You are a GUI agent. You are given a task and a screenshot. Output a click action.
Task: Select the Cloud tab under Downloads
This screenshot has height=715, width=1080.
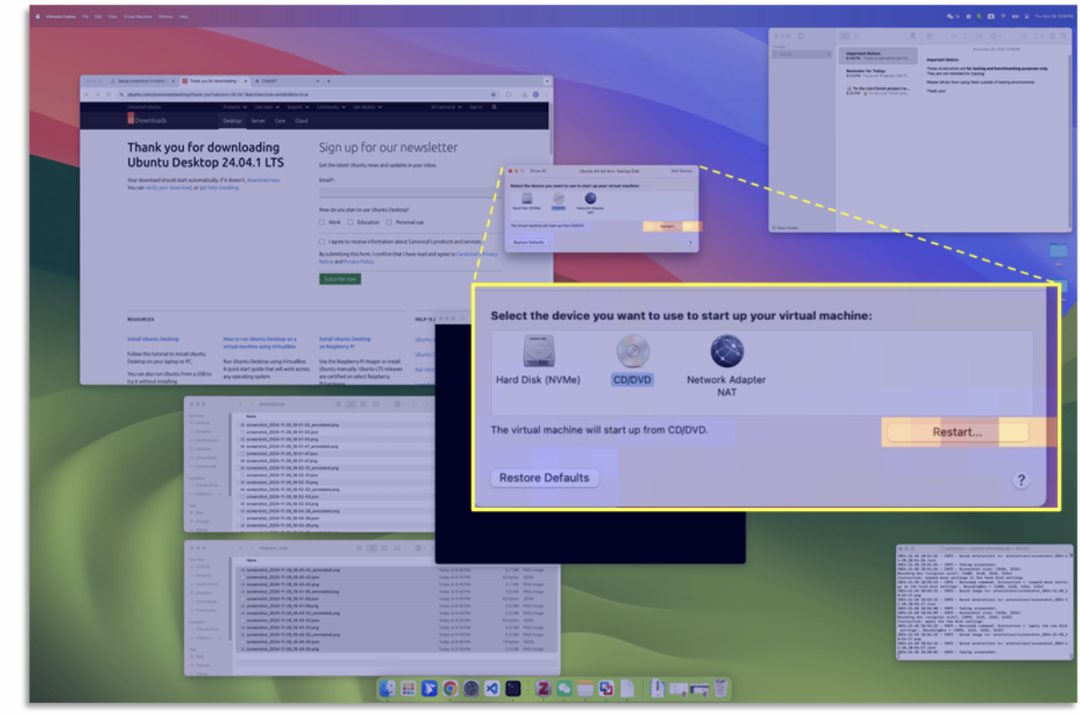(302, 121)
